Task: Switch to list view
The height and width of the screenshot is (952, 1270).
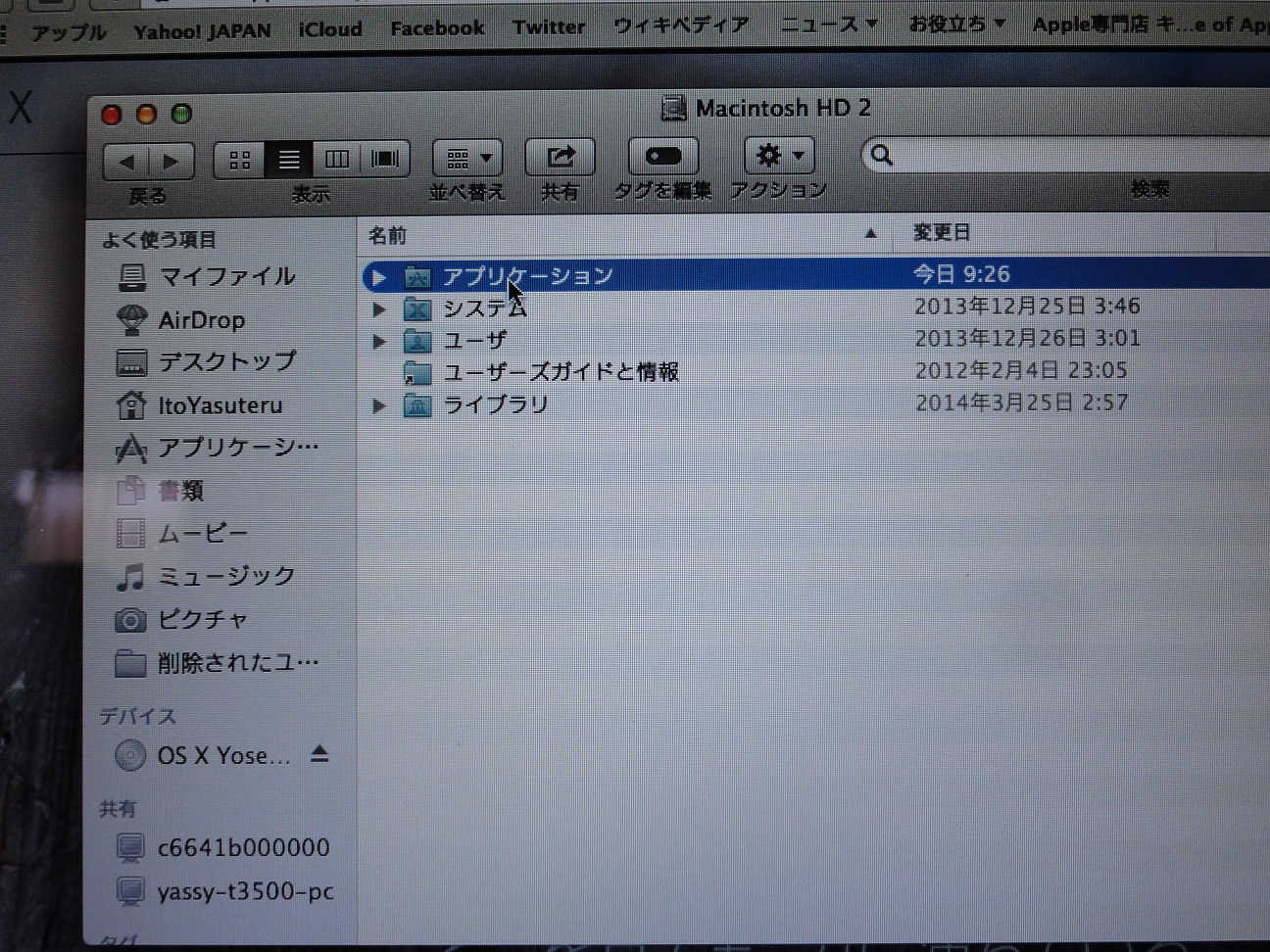Action: coord(288,160)
